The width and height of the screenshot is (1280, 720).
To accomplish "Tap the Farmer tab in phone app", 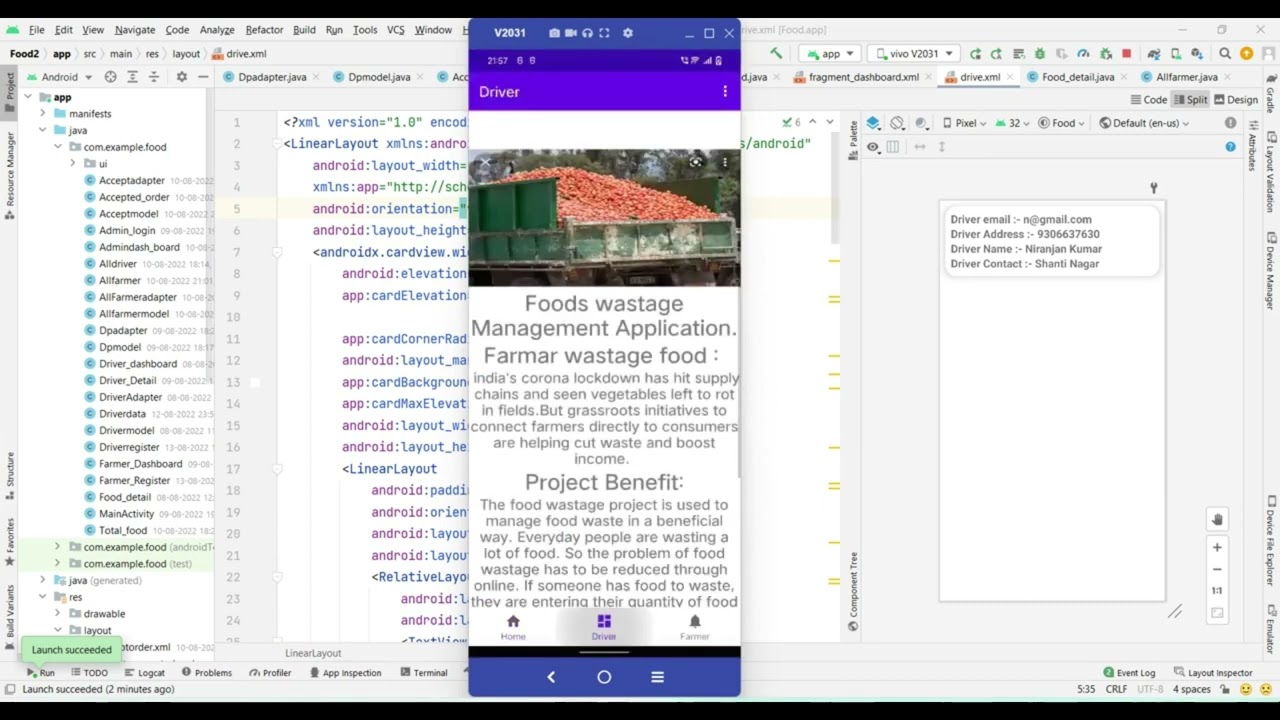I will point(695,628).
